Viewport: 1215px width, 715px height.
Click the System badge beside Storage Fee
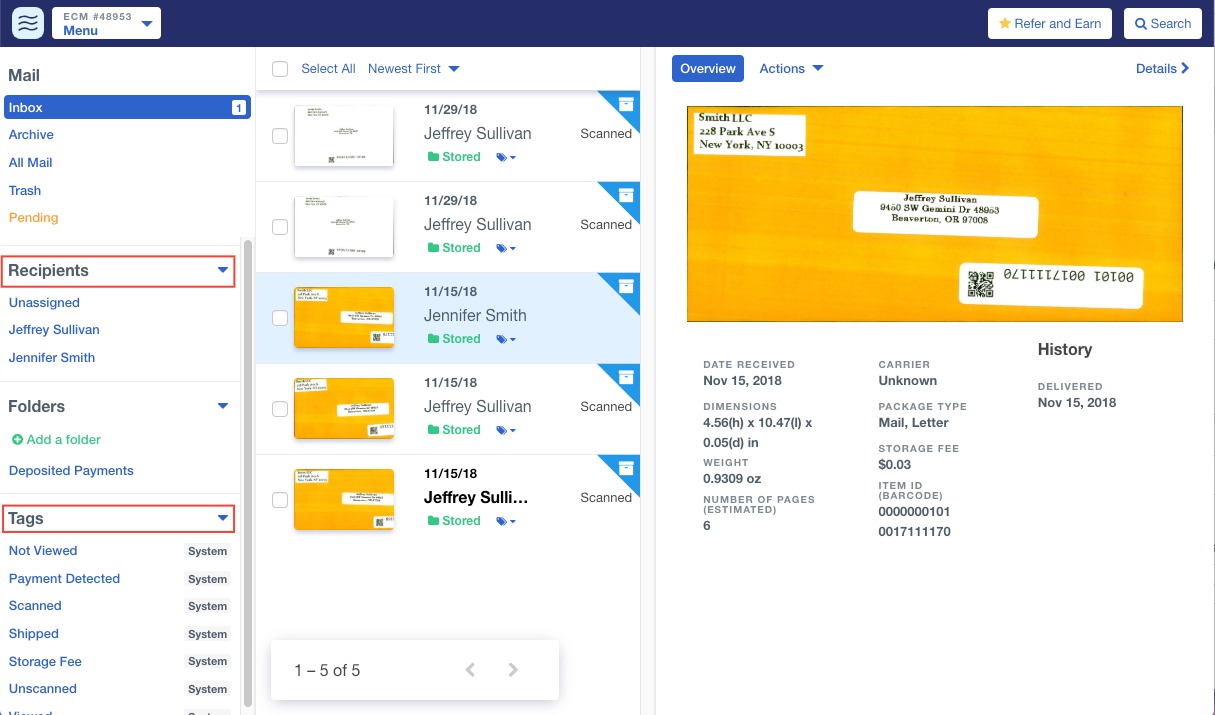(x=207, y=662)
